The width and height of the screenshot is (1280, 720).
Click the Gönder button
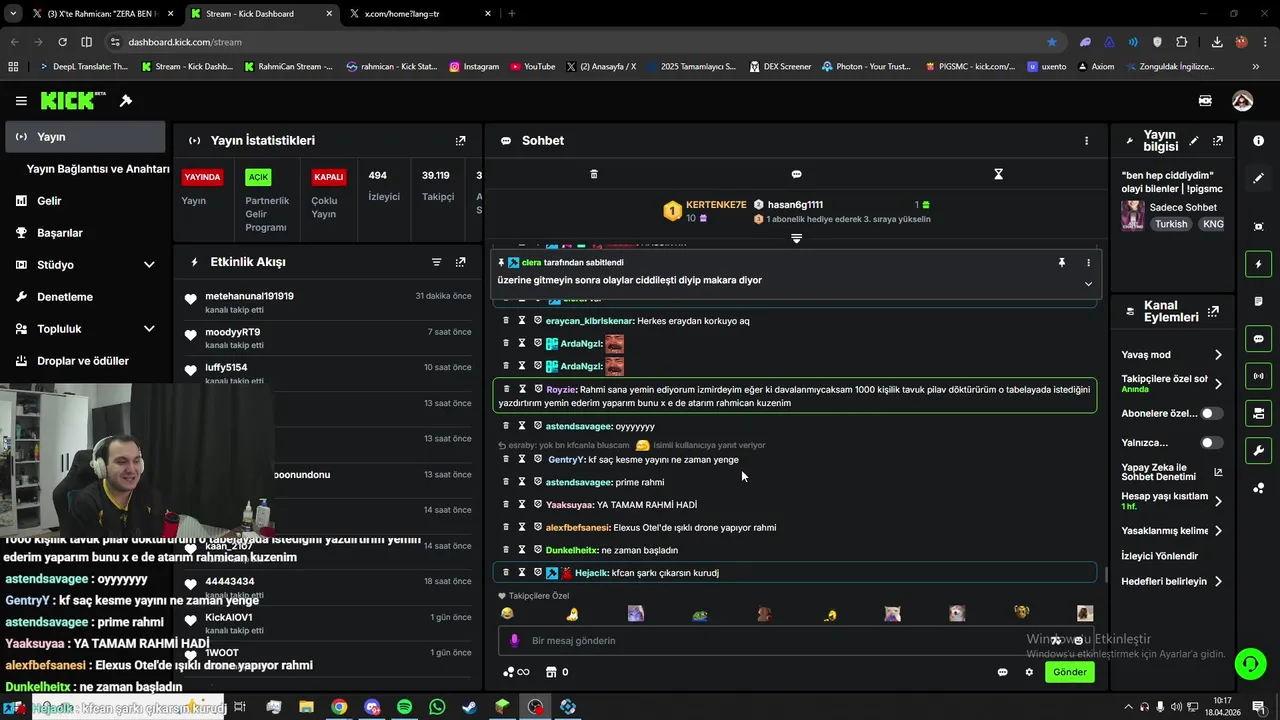pos(1069,672)
